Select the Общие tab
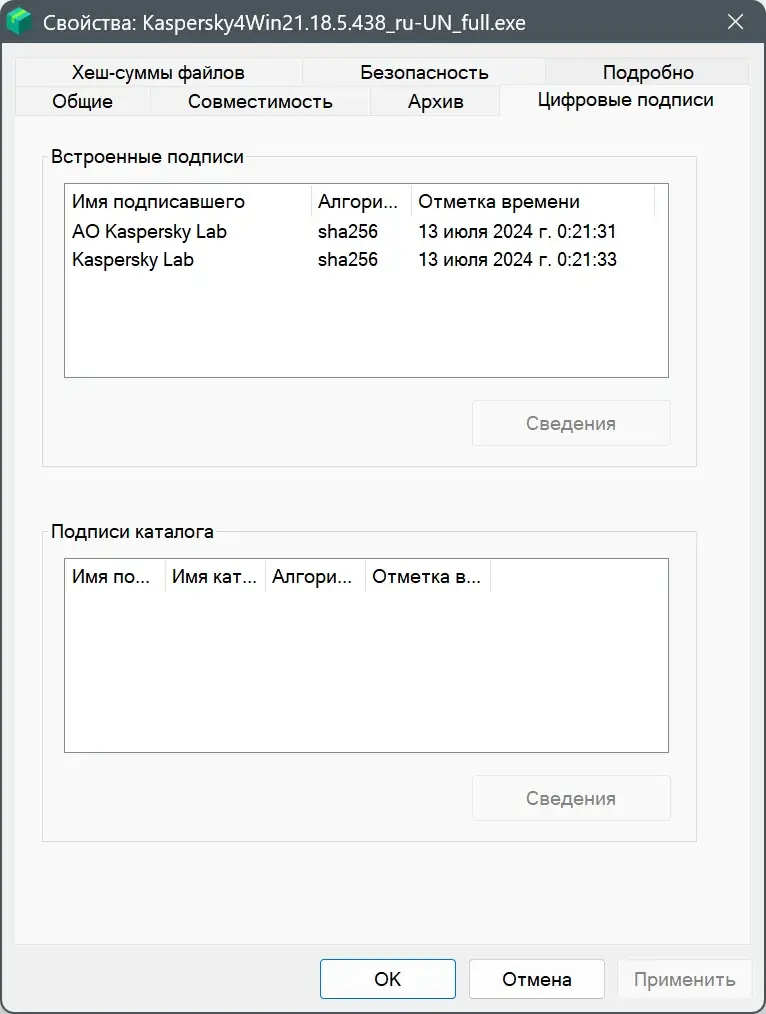Screen dimensions: 766x1014 coord(82,101)
